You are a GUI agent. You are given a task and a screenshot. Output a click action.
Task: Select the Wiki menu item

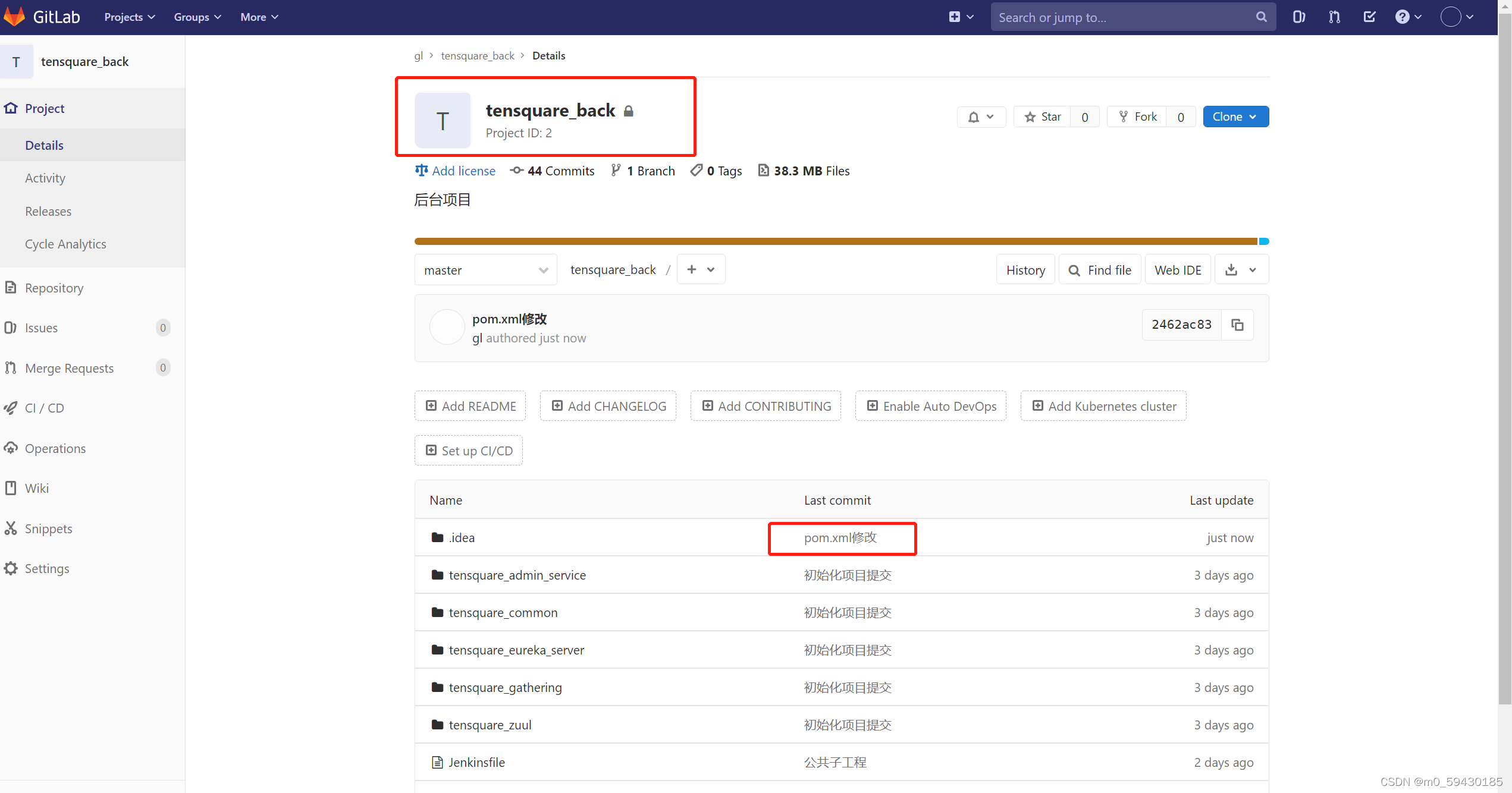pos(37,488)
